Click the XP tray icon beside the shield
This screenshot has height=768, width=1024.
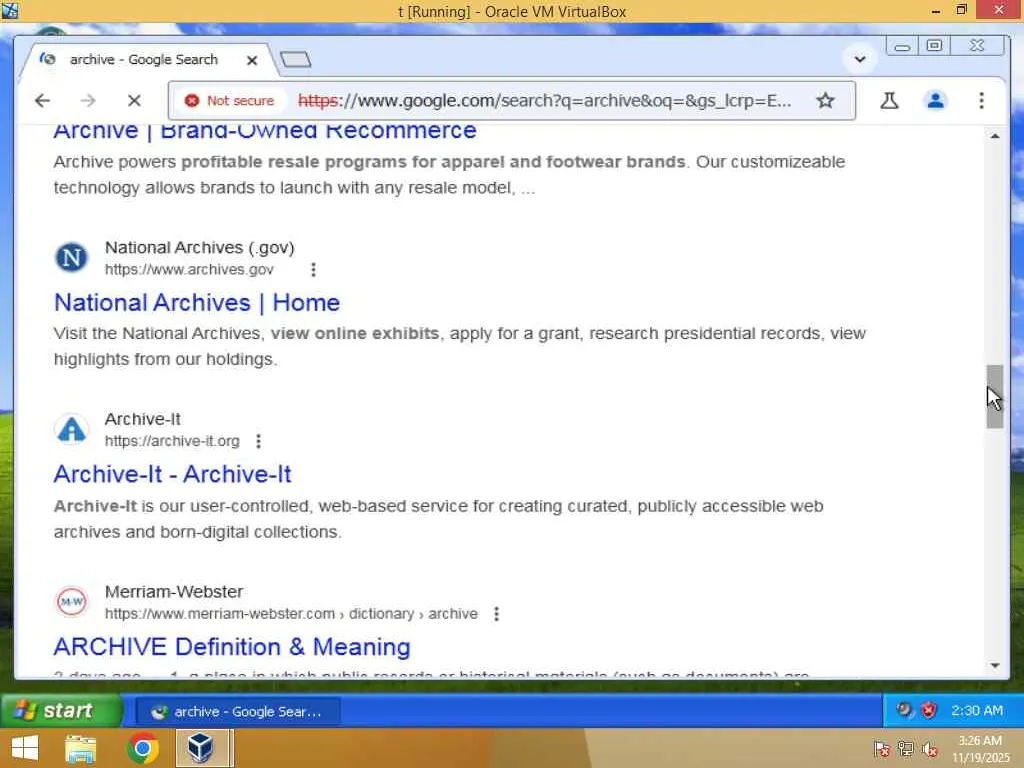(x=904, y=710)
